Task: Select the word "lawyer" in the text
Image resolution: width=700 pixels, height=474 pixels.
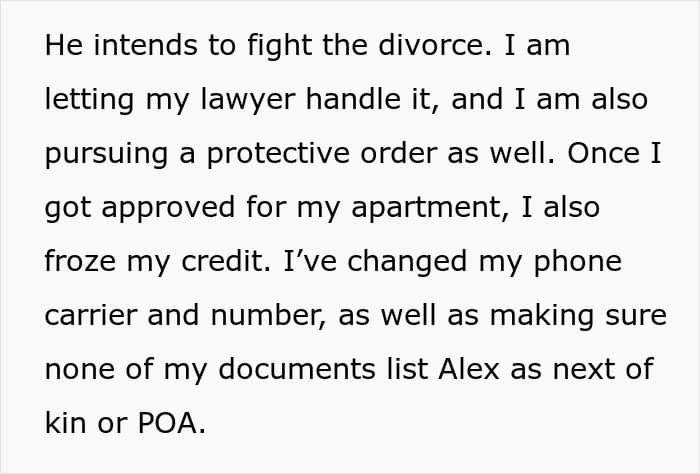Action: [248, 101]
